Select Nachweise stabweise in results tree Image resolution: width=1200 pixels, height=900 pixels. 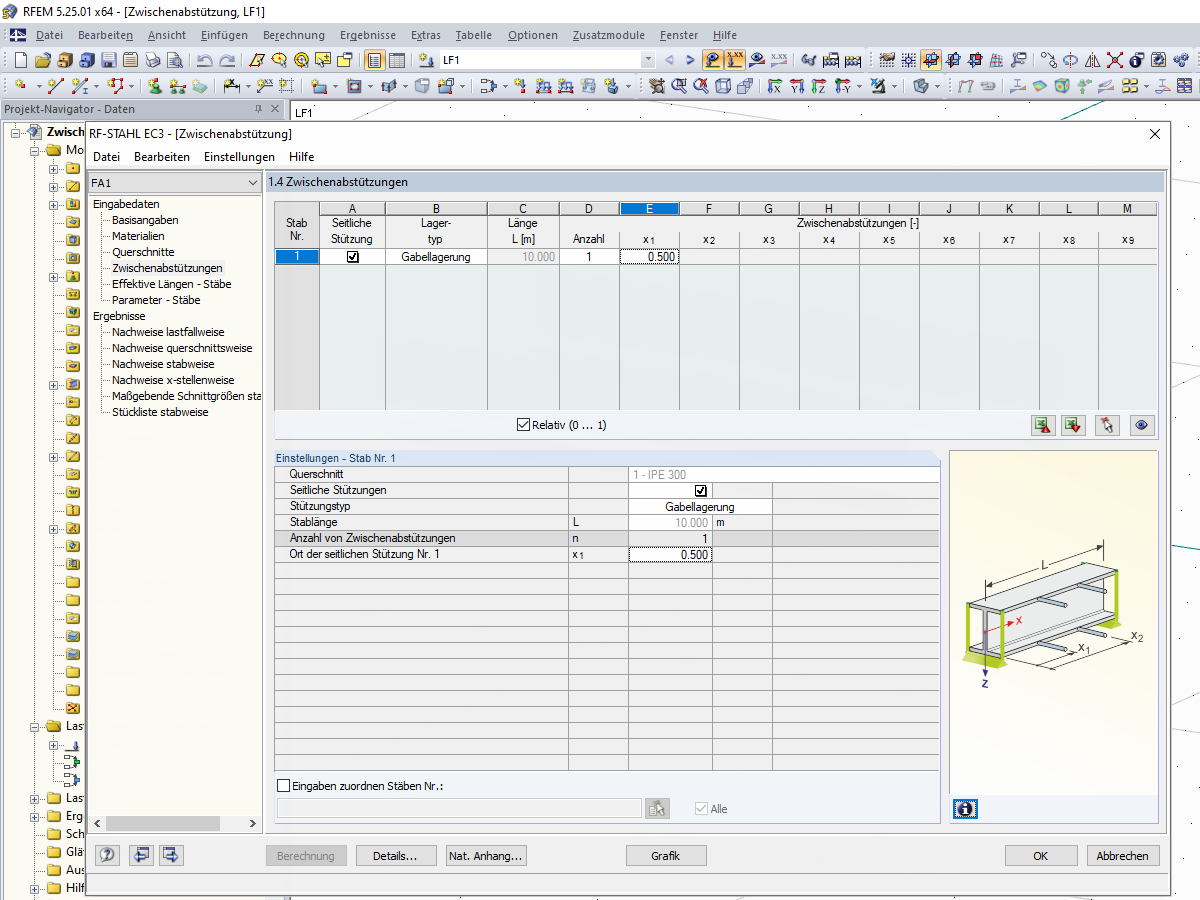click(x=163, y=364)
